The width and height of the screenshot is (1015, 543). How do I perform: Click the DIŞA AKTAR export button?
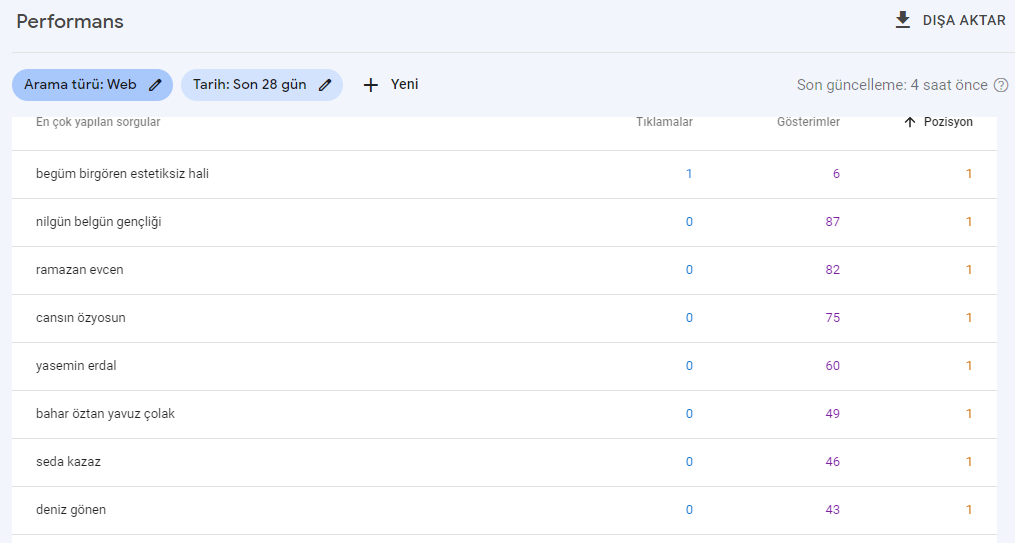(x=950, y=20)
